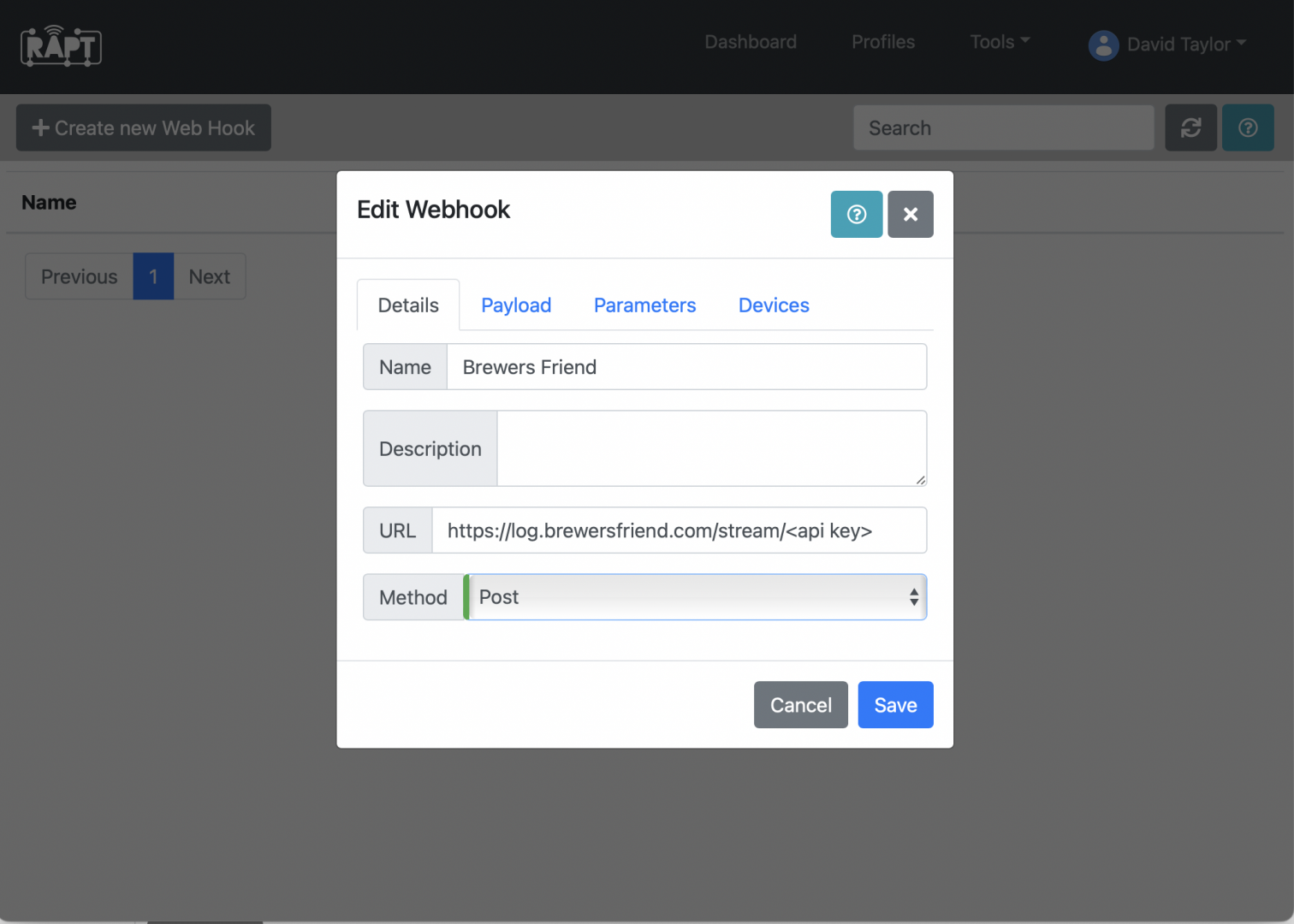Click the URL input field
Viewport: 1294px width, 924px height.
[x=678, y=530]
